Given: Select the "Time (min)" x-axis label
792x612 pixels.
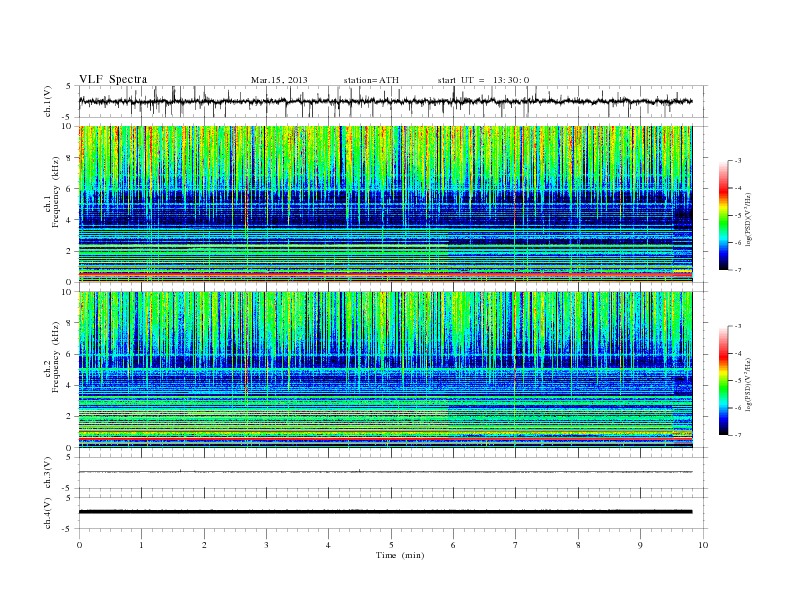Looking at the screenshot, I should click(x=400, y=555).
